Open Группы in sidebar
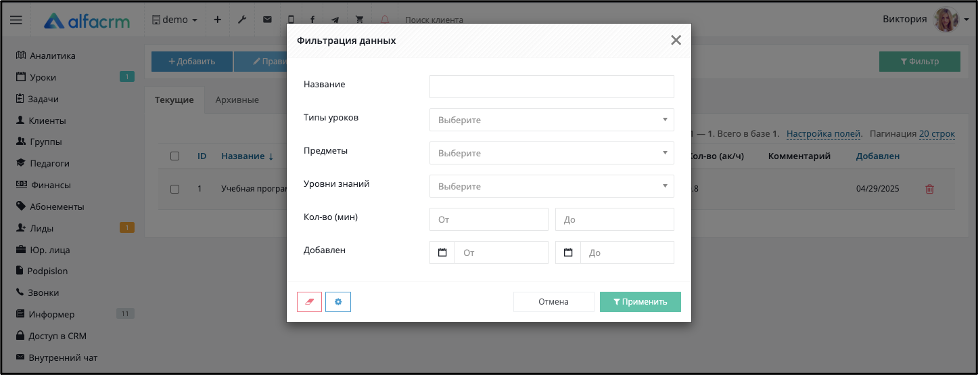The width and height of the screenshot is (979, 377). (39, 142)
